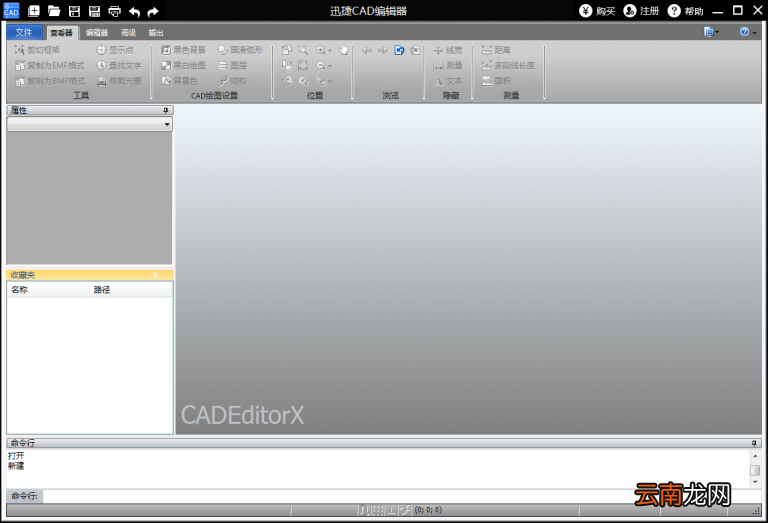768x523 pixels.
Task: Click the 打开 line in command log
Action: [x=16, y=456]
